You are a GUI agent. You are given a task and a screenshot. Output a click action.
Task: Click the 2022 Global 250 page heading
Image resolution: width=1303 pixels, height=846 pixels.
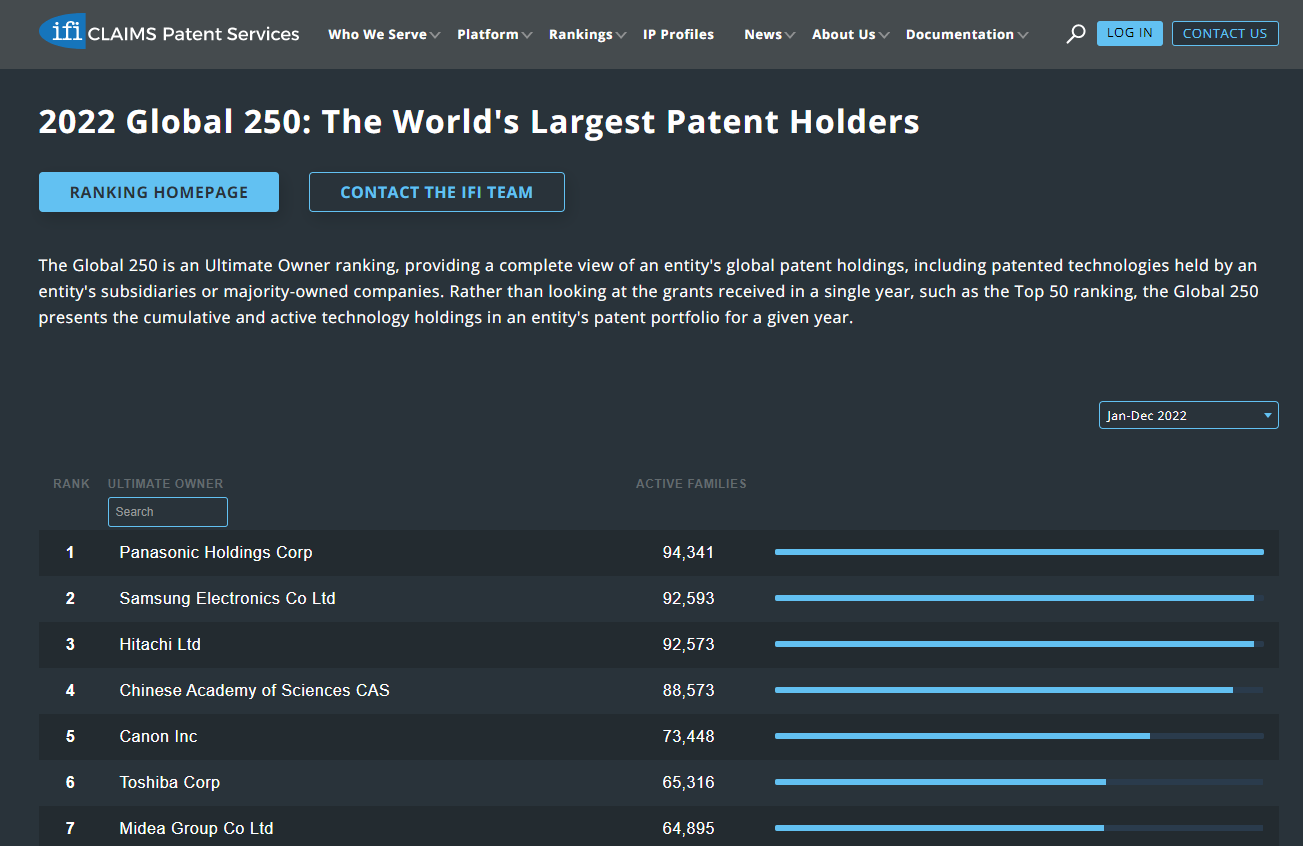pyautogui.click(x=479, y=122)
